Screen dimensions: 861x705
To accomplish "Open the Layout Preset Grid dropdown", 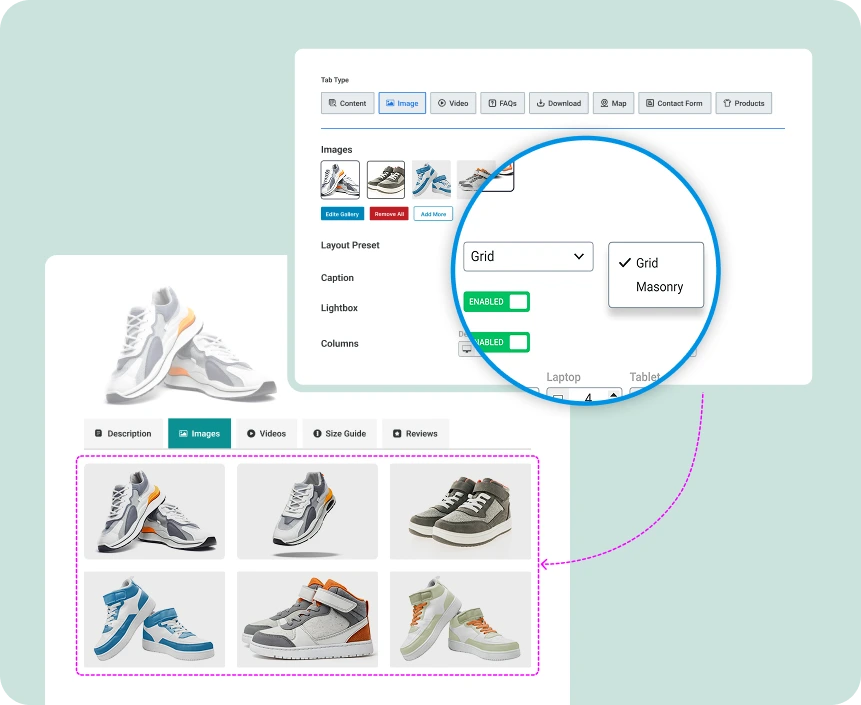I will point(528,256).
